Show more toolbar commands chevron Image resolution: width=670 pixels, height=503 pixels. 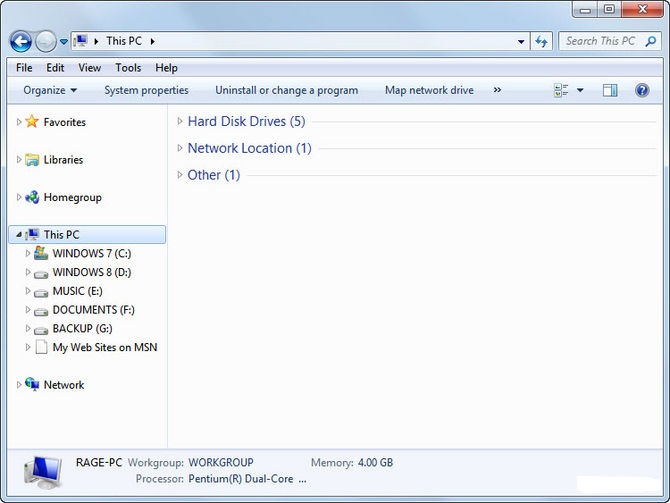pyautogui.click(x=497, y=90)
